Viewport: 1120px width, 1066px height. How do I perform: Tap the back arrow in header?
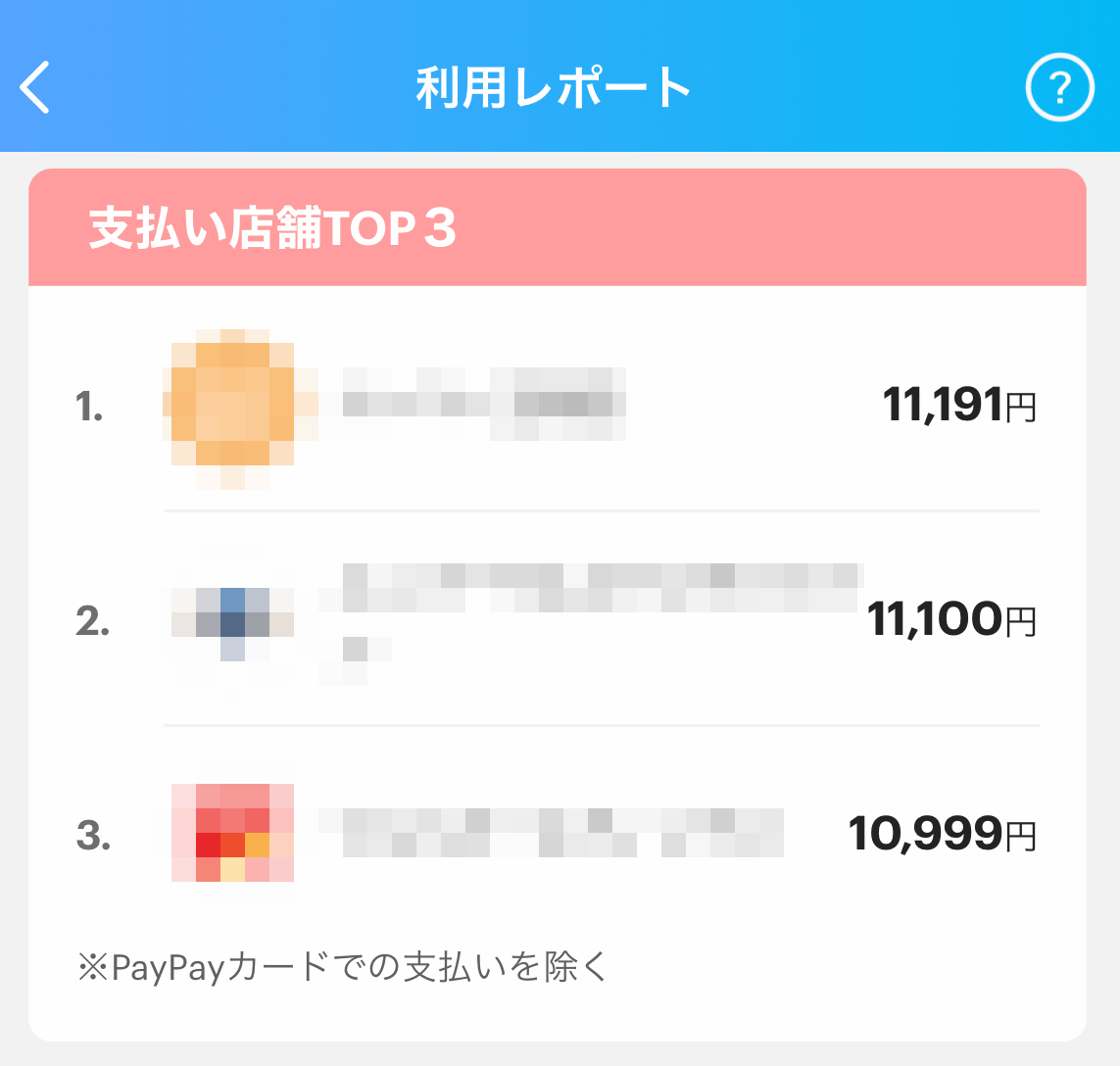[35, 88]
